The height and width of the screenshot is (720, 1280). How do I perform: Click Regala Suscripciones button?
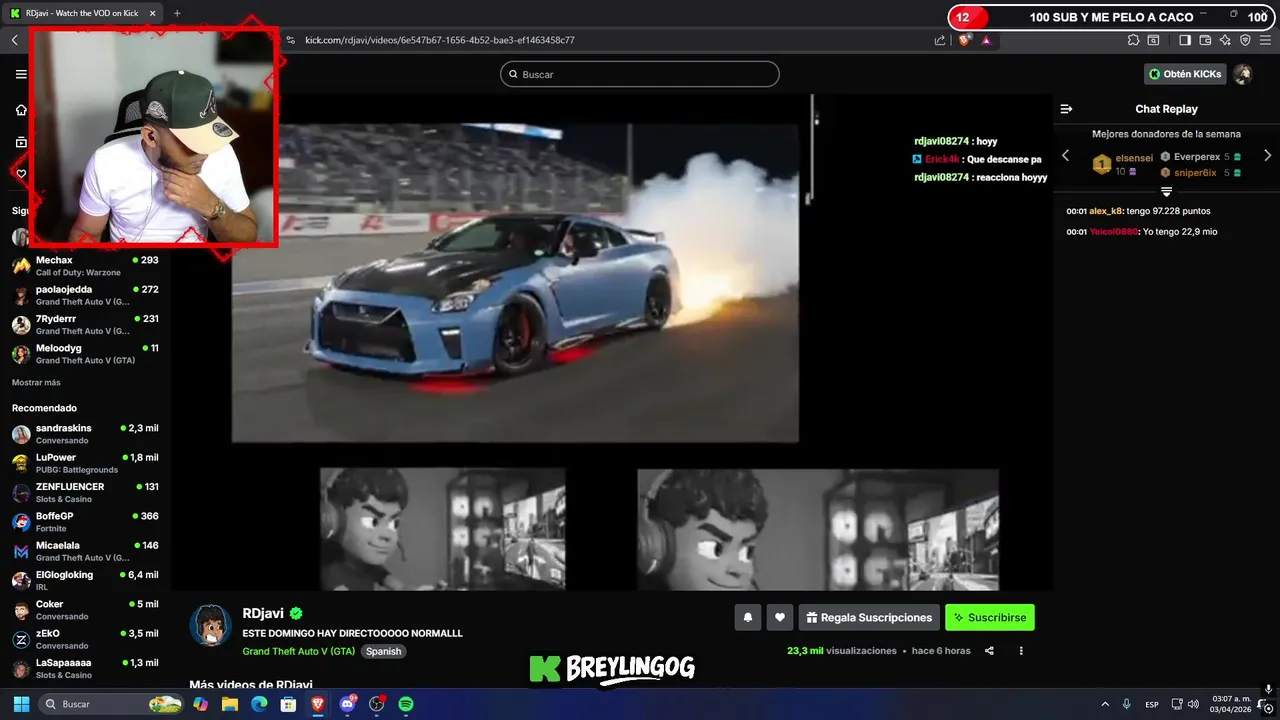[x=869, y=617]
